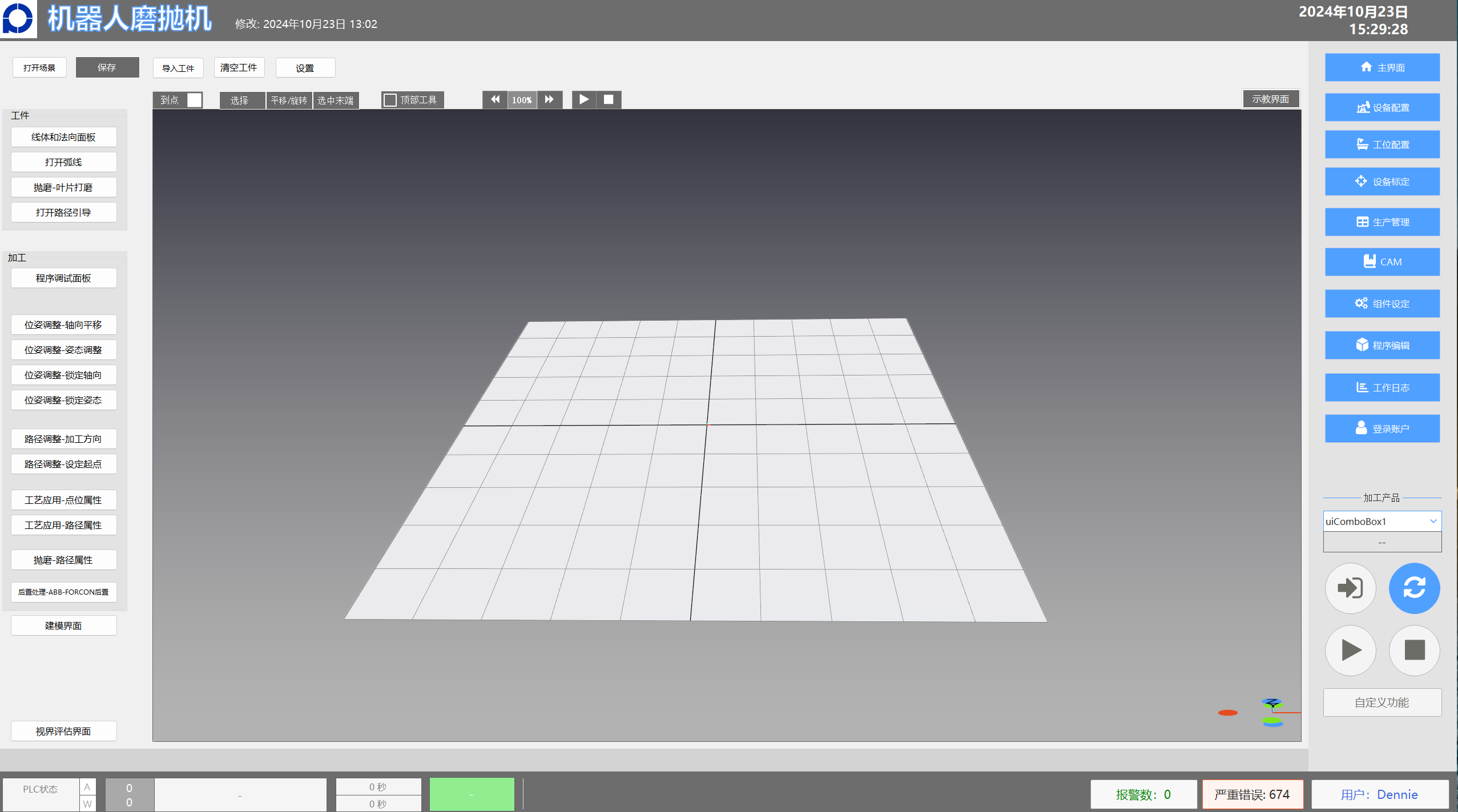
Task: Open 建模界面 modeling view
Action: [63, 625]
